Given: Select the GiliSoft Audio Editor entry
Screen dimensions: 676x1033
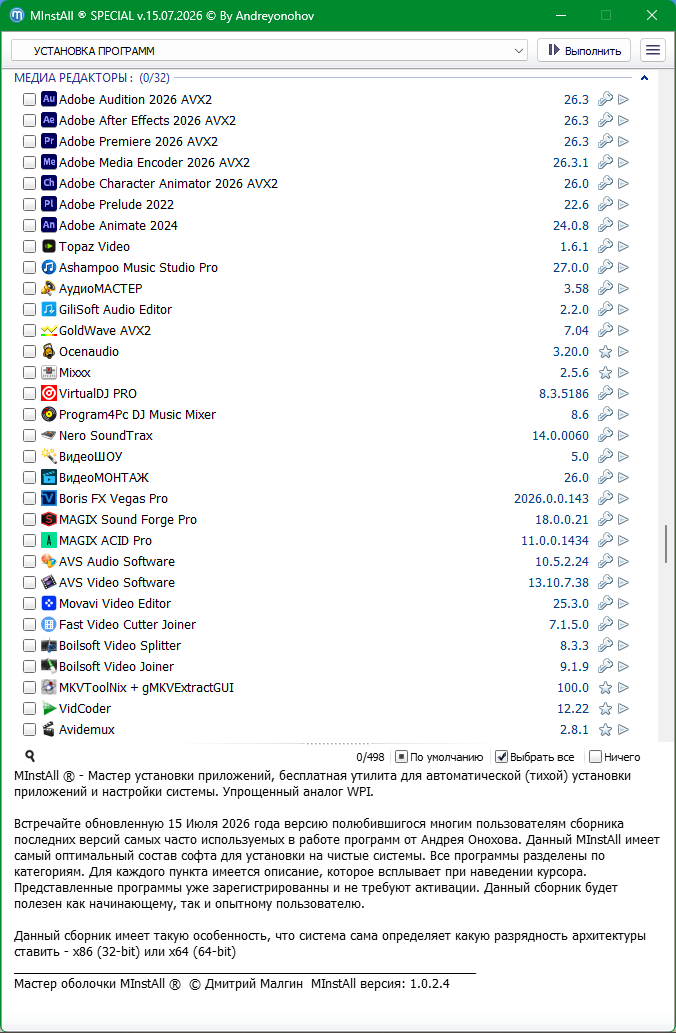Looking at the screenshot, I should pos(115,310).
